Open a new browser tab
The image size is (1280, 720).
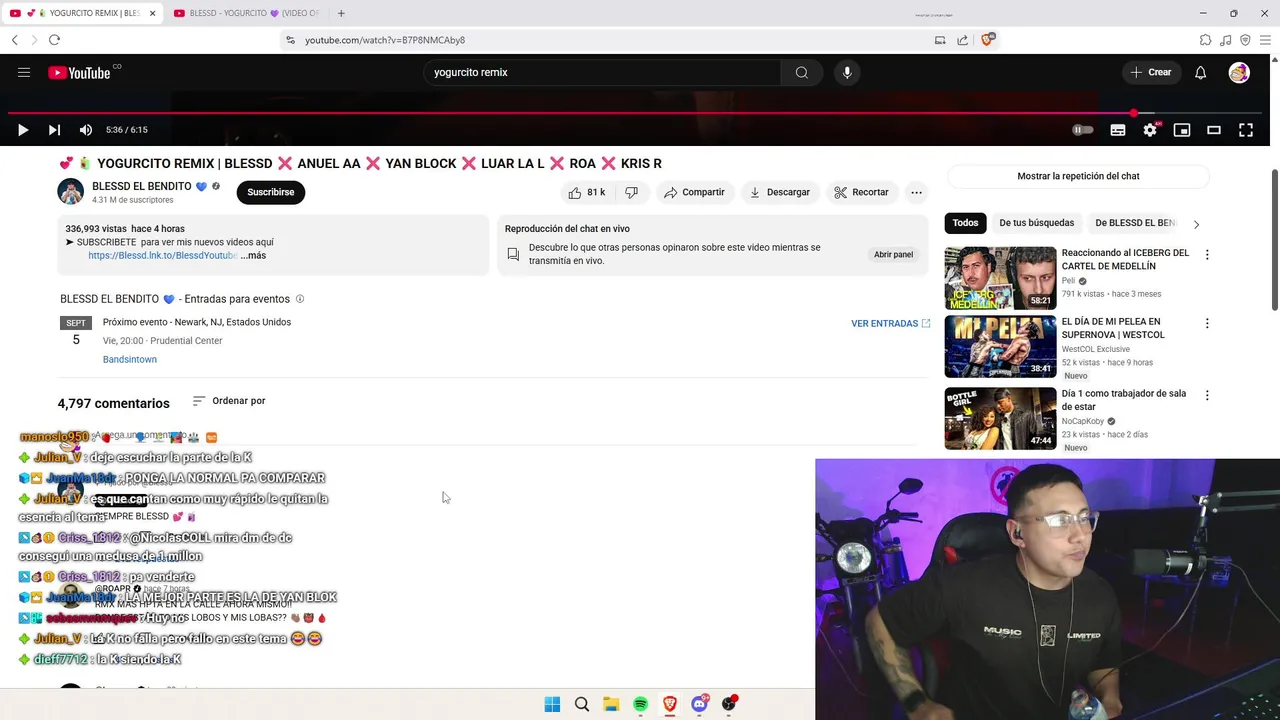pos(341,13)
